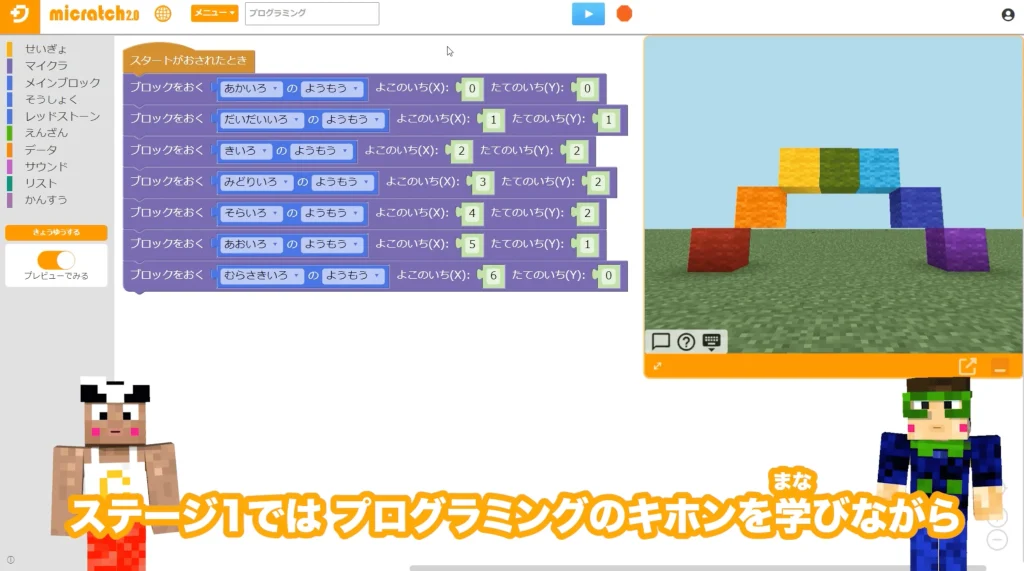Open the あおいろ color dropdown

251,244
